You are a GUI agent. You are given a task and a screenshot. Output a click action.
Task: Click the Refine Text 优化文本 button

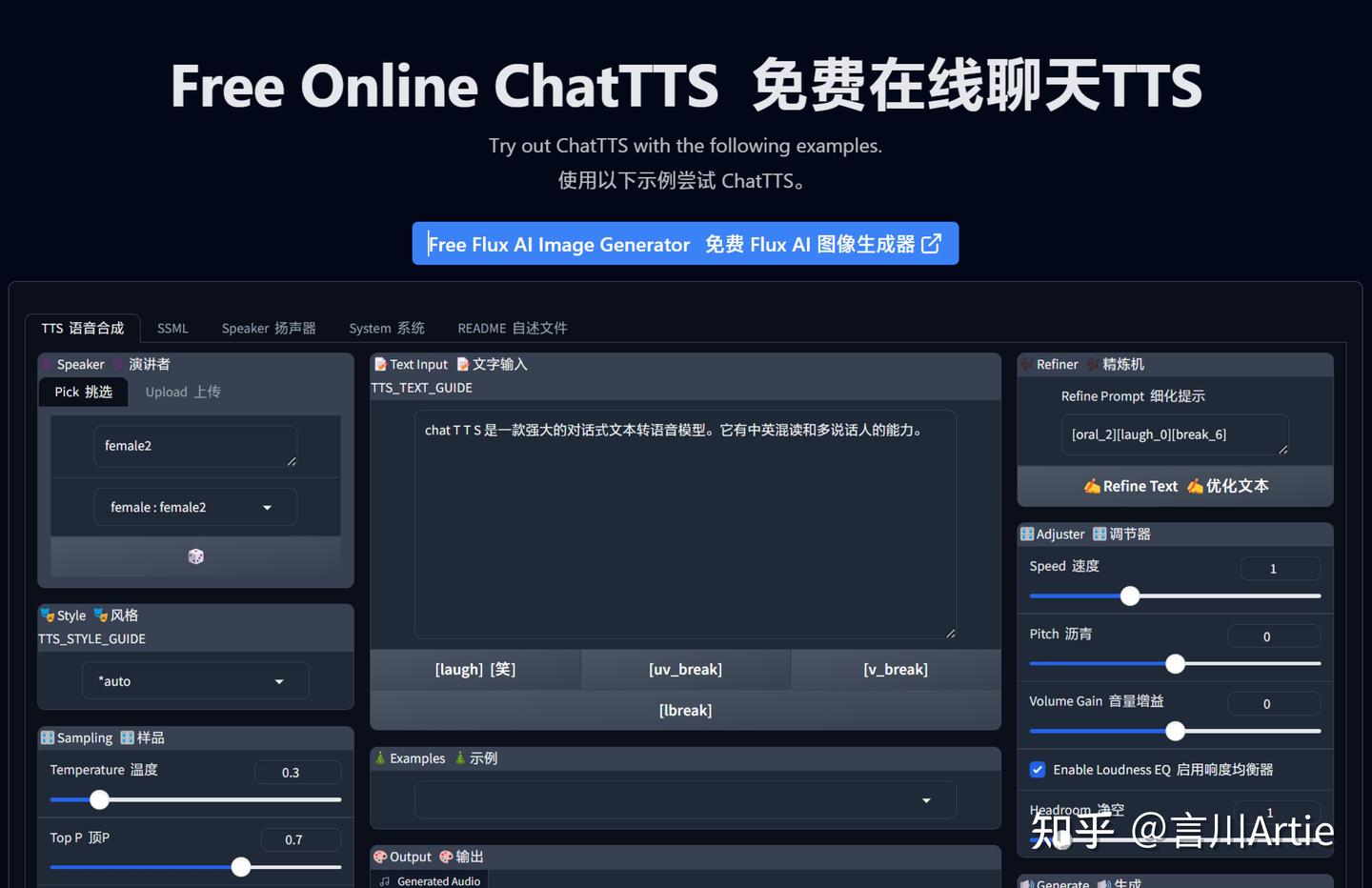tap(1175, 486)
